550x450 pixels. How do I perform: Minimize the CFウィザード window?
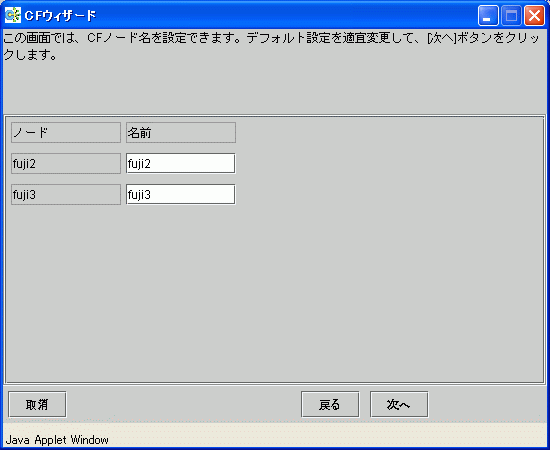click(x=488, y=16)
